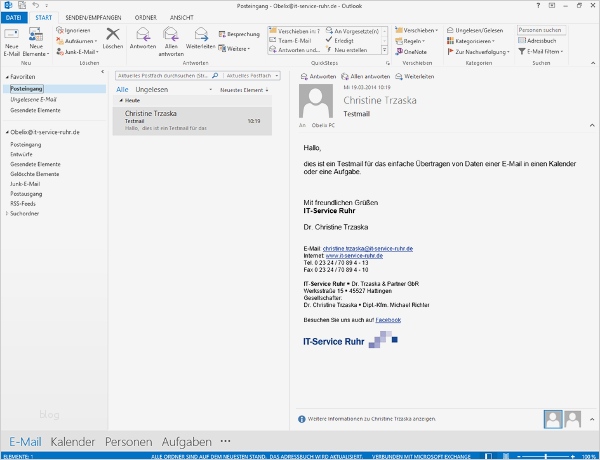Open the 'Gelöschte Elemente' folder
600x460 pixels.
pyautogui.click(x=35, y=174)
